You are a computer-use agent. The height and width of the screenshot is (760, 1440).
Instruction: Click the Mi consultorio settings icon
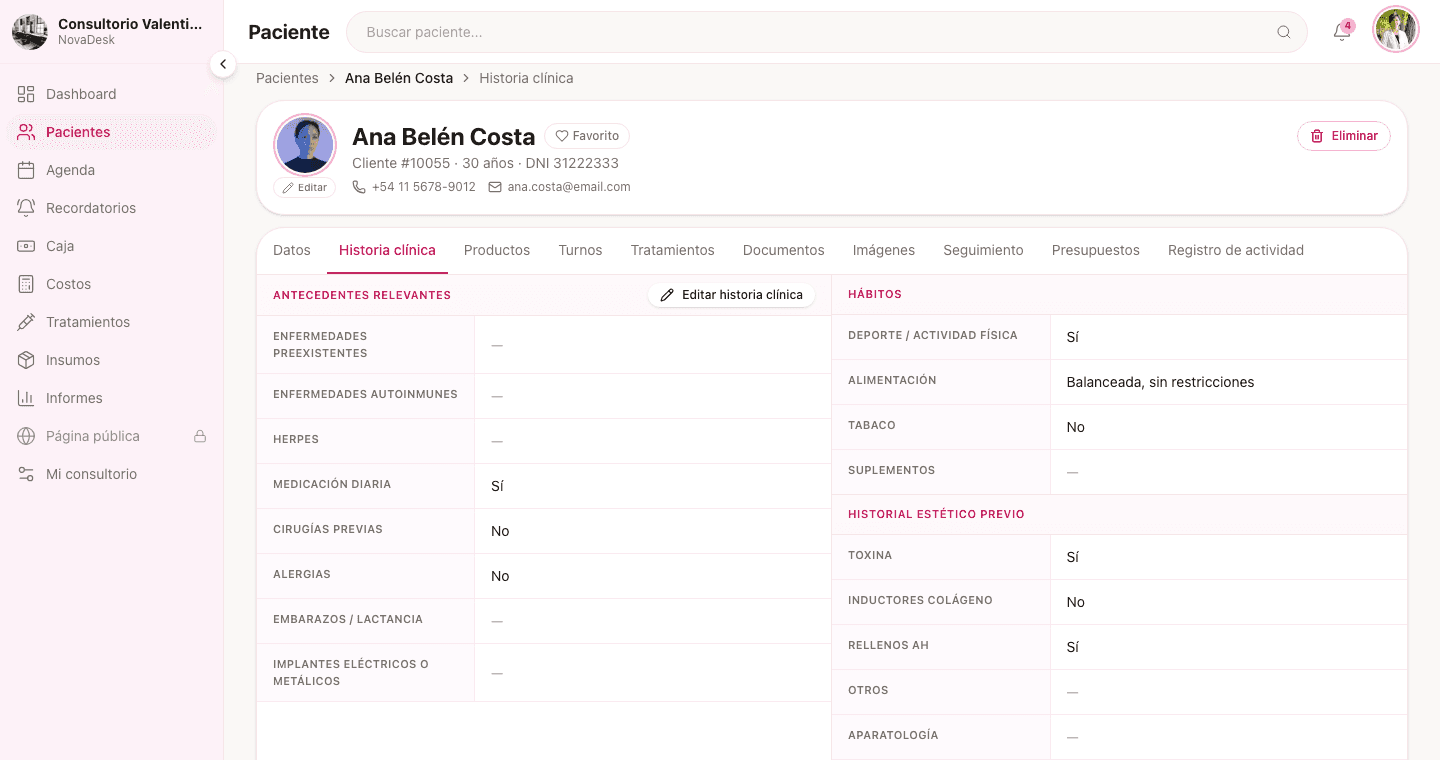pyautogui.click(x=26, y=474)
